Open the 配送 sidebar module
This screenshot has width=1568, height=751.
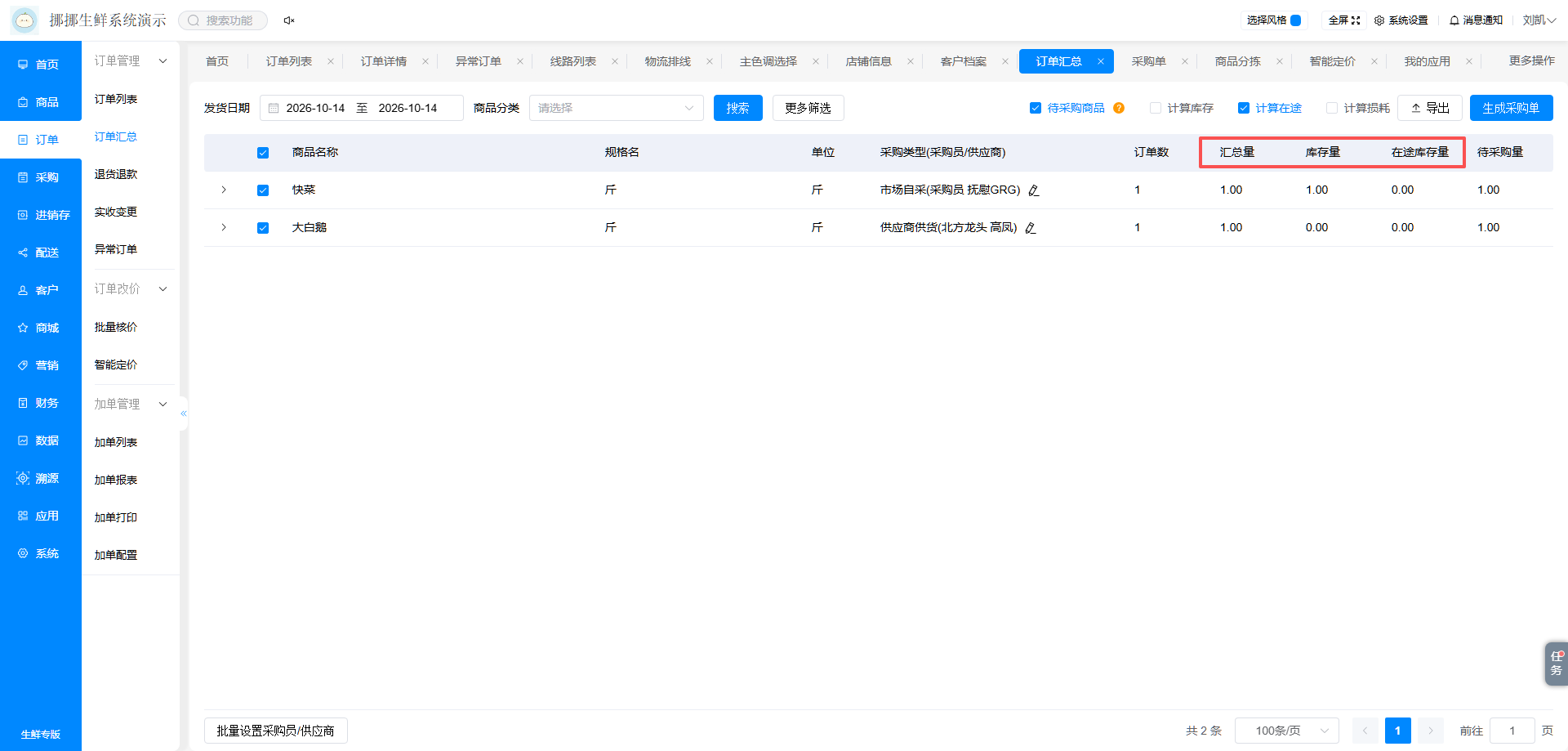click(x=41, y=253)
